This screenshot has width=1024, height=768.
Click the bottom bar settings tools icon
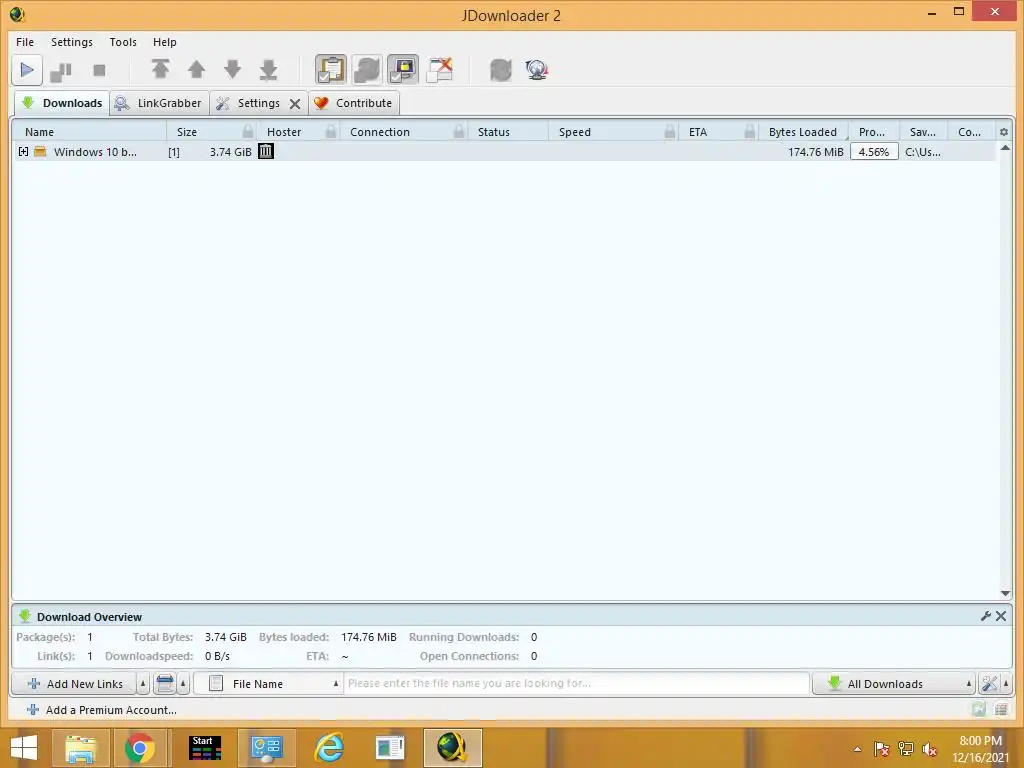[x=989, y=684]
